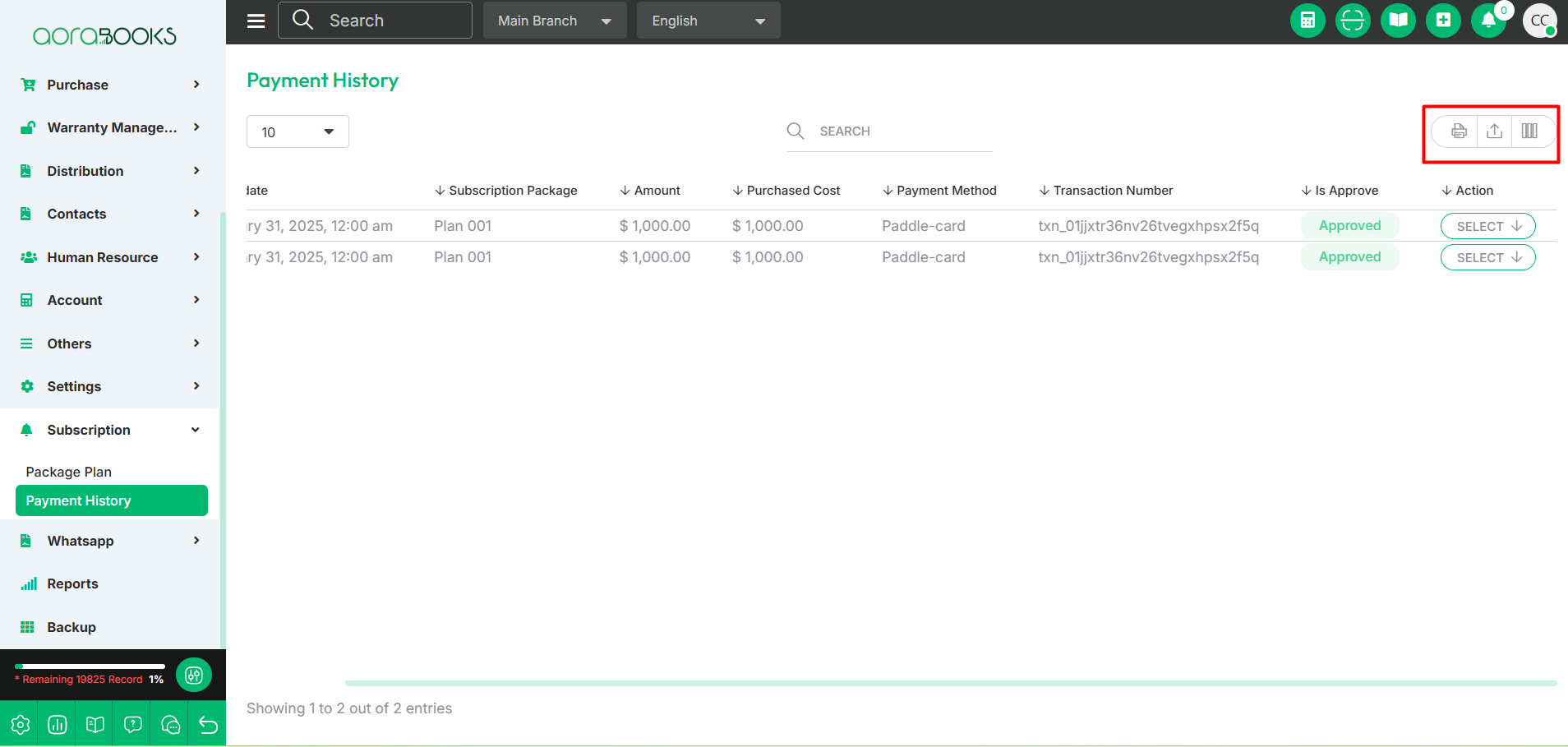The image size is (1568, 747).
Task: Click the Action column header
Action: [1467, 191]
